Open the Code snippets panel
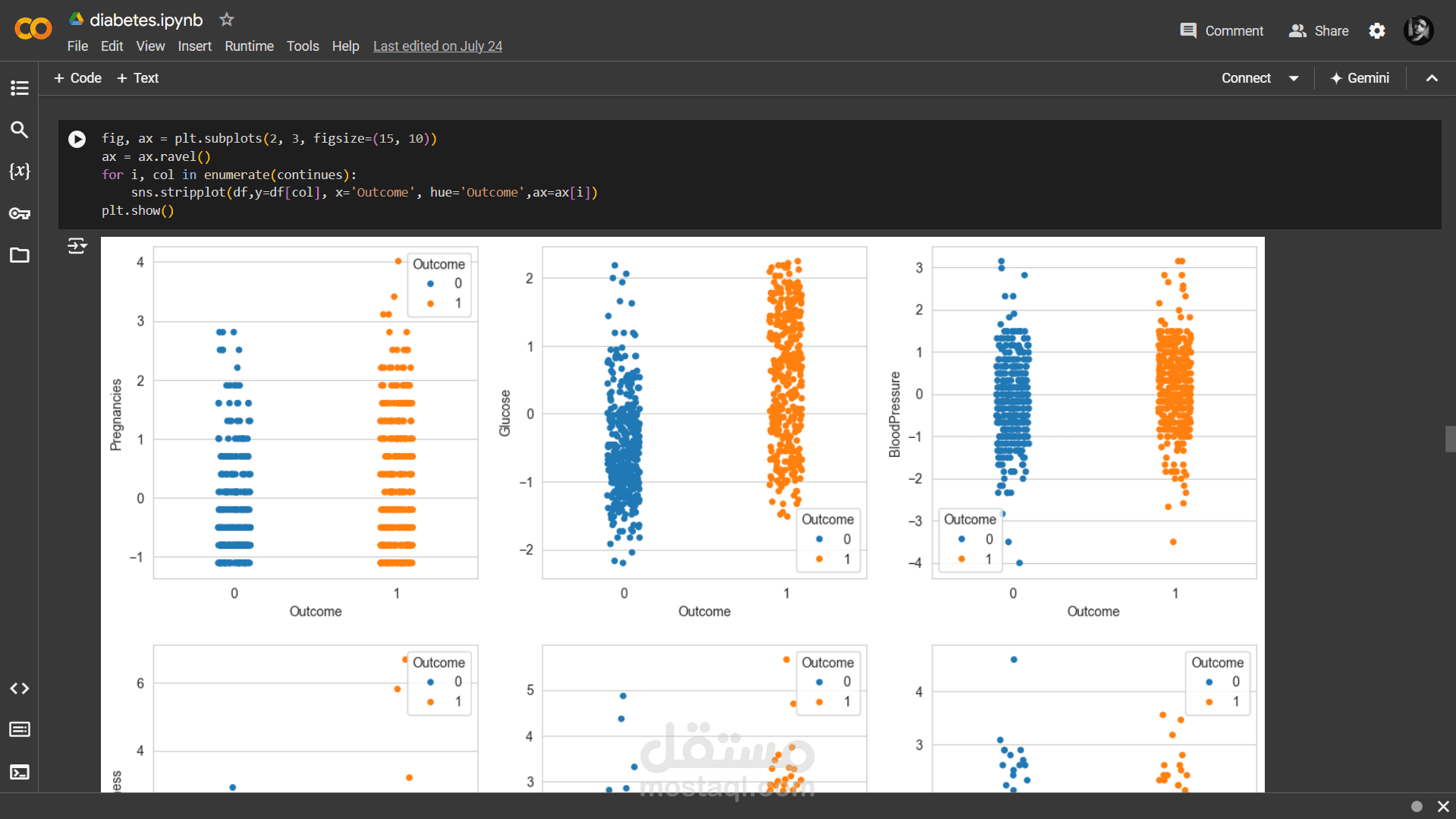This screenshot has width=1456, height=819. tap(20, 688)
